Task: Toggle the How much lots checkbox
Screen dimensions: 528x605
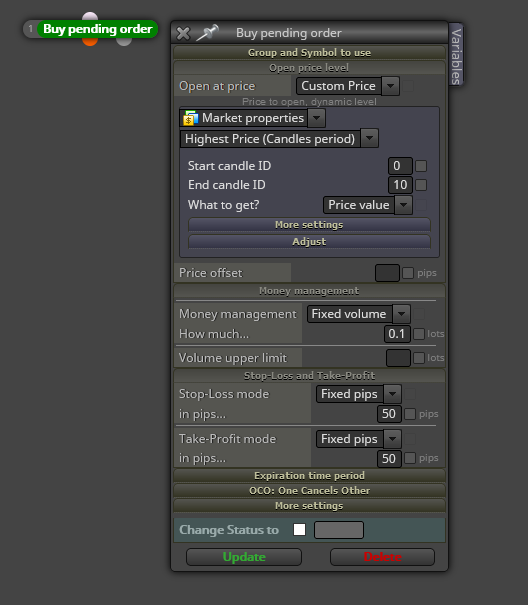Action: coord(419,334)
